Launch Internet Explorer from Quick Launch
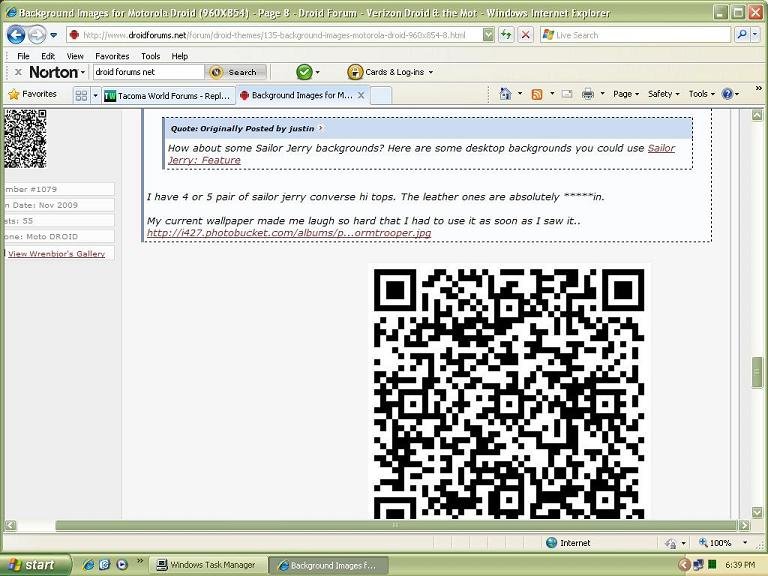Screen dimensions: 768x576 coord(88,565)
